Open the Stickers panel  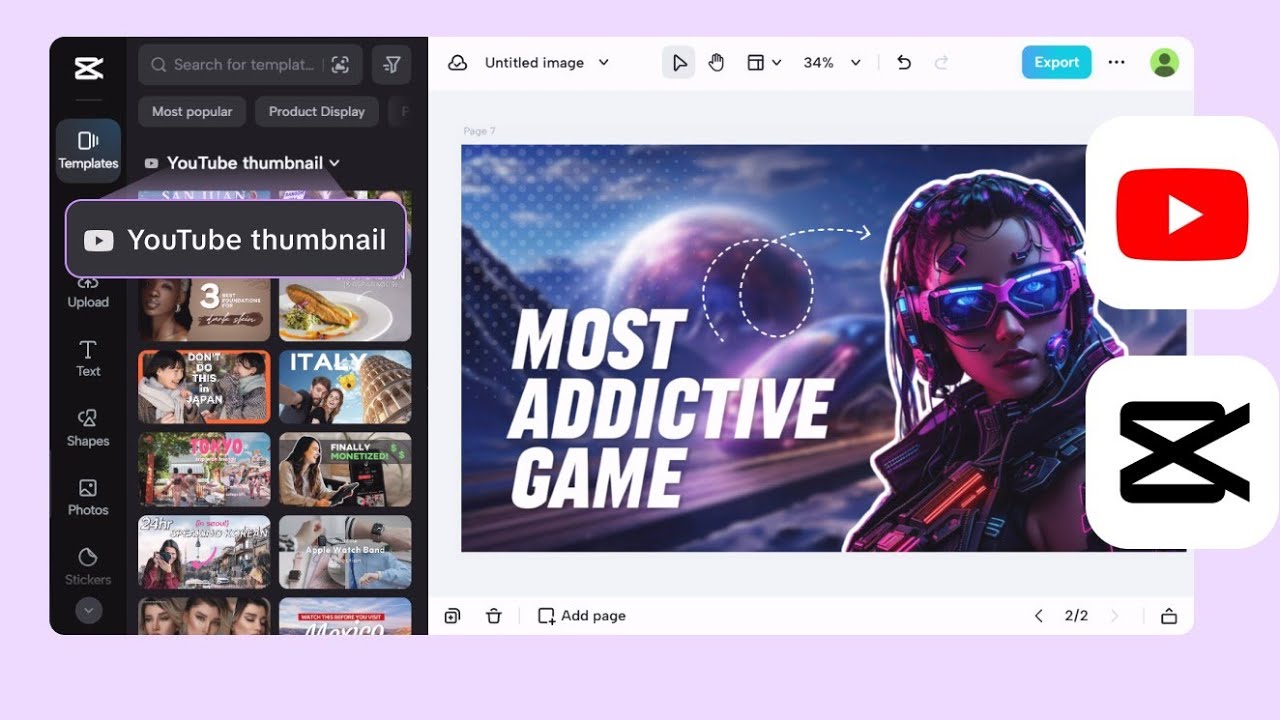[x=88, y=566]
